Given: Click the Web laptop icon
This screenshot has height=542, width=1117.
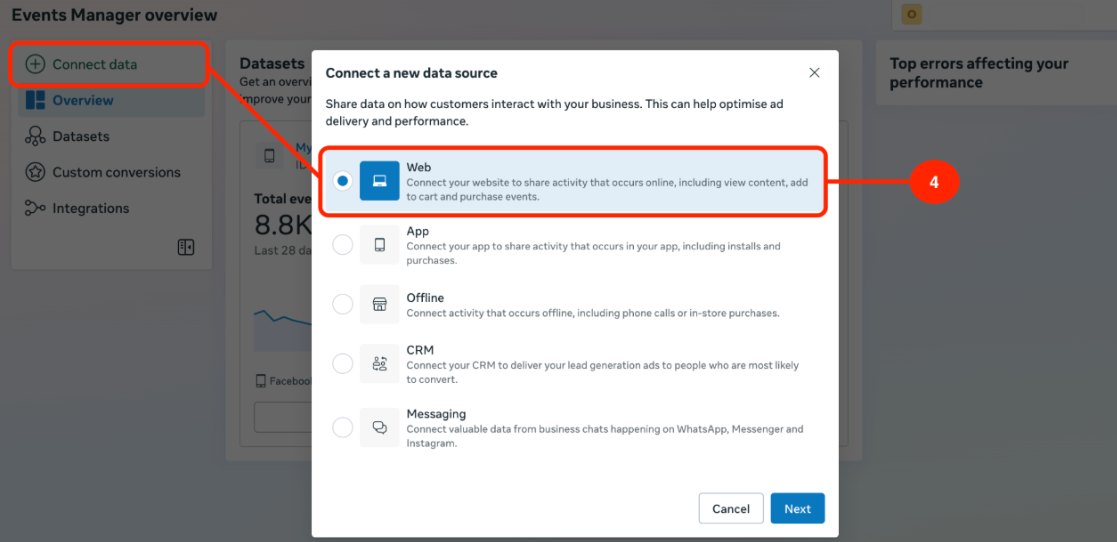Looking at the screenshot, I should (x=380, y=181).
